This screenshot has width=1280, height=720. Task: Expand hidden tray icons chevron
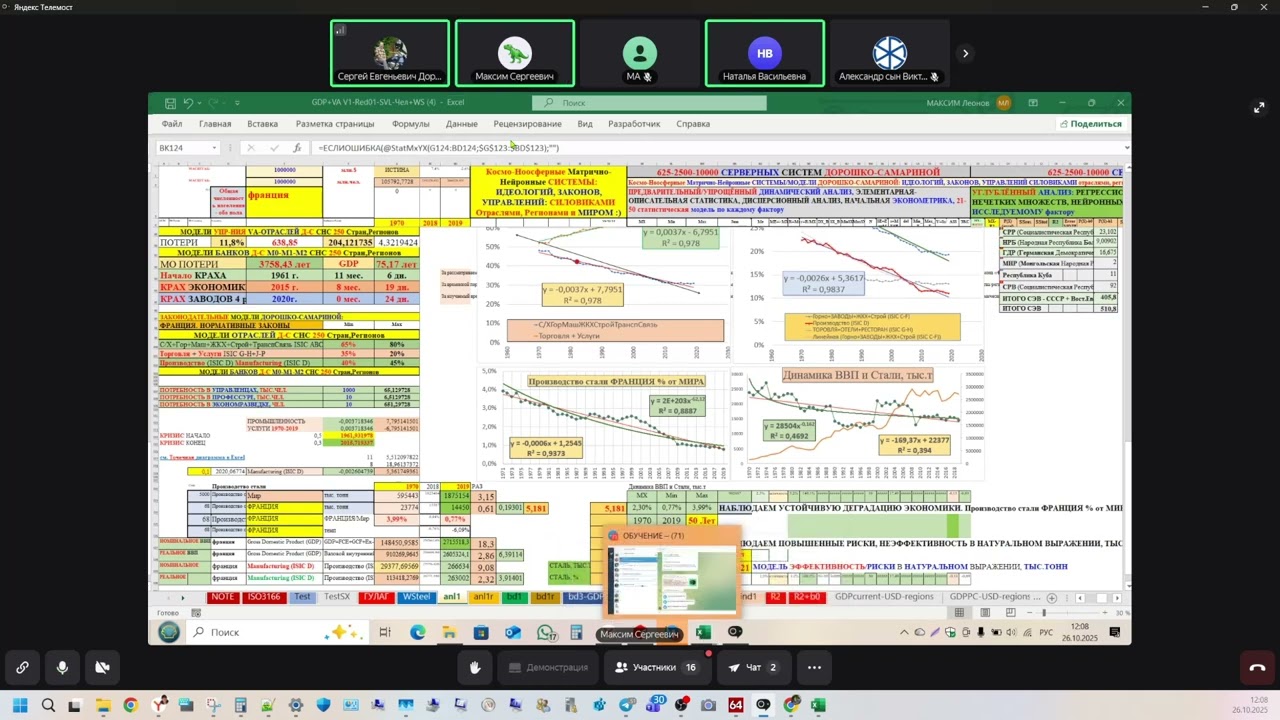pyautogui.click(x=905, y=632)
